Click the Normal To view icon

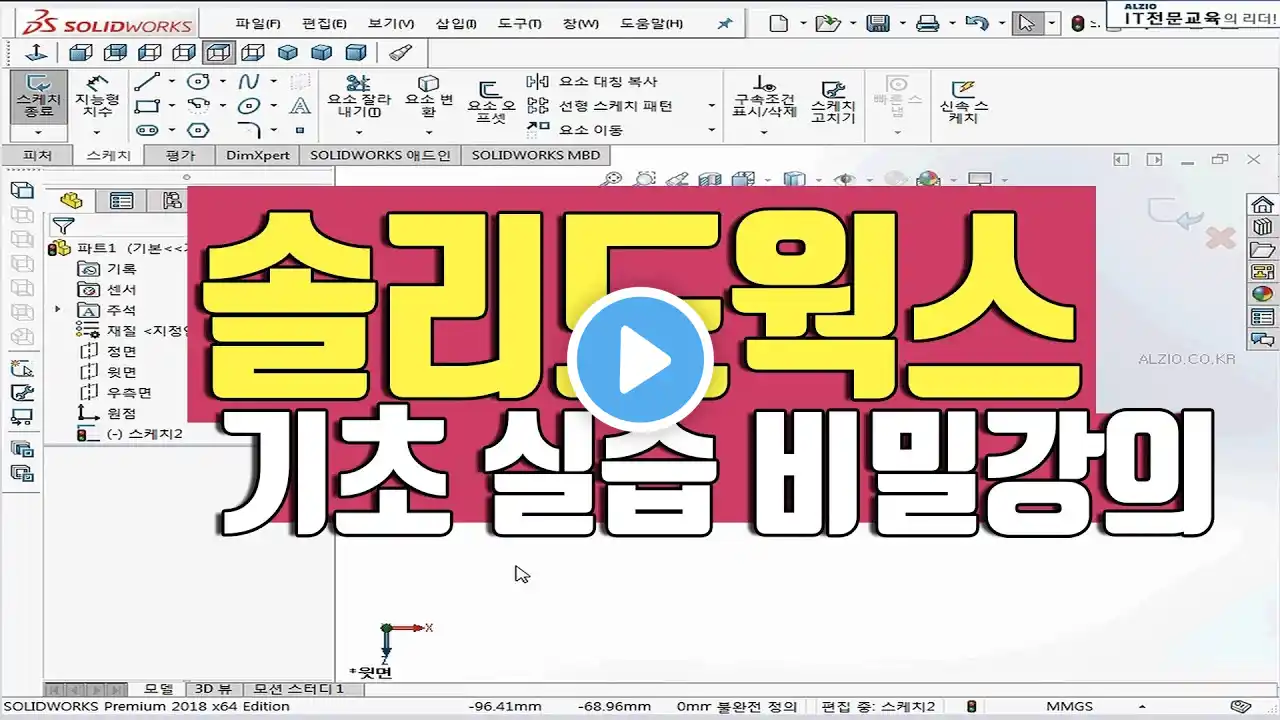(x=36, y=52)
